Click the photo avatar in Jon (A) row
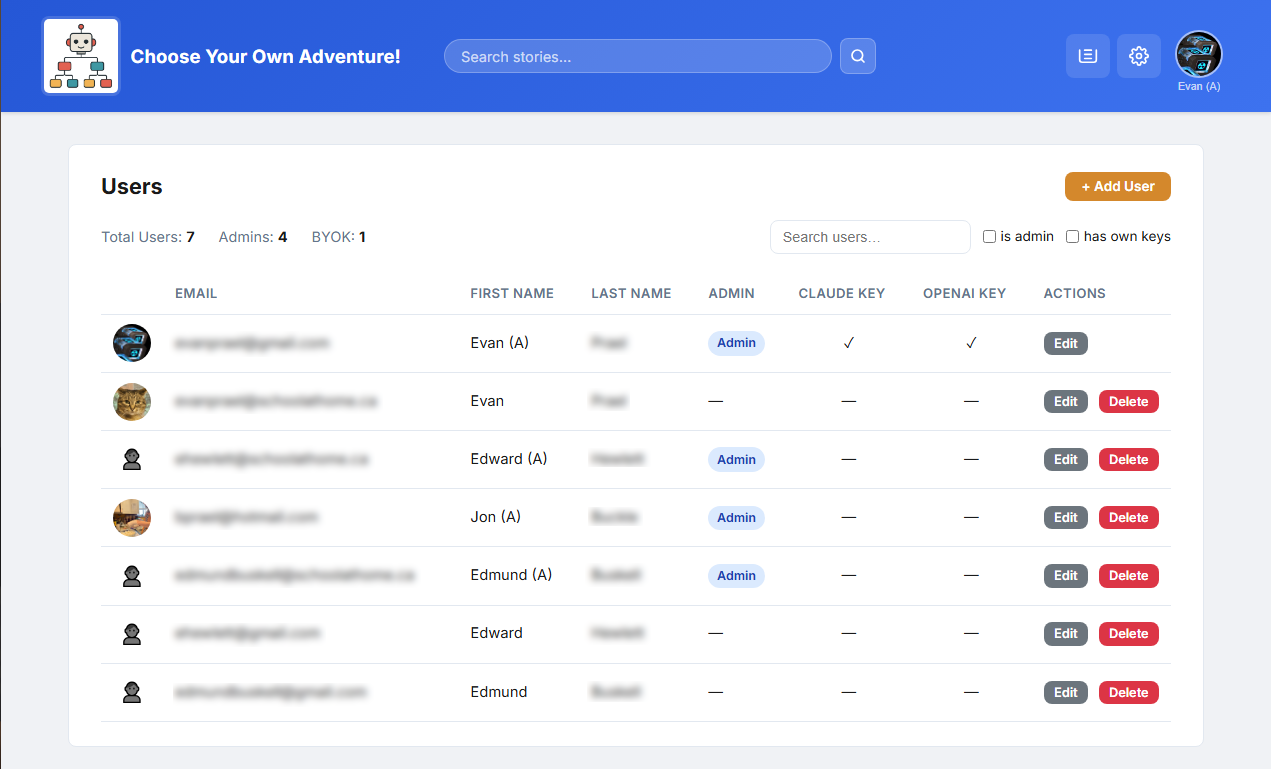1271x769 pixels. click(132, 517)
